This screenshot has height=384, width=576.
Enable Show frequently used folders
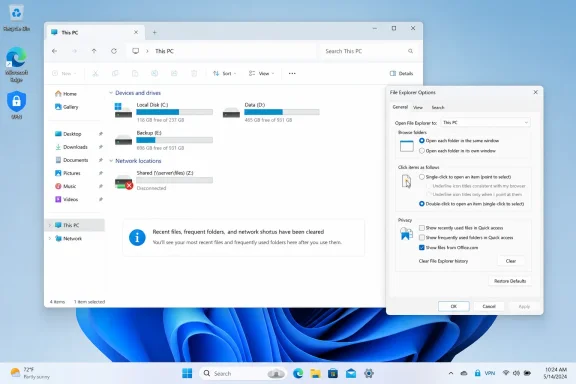click(422, 238)
